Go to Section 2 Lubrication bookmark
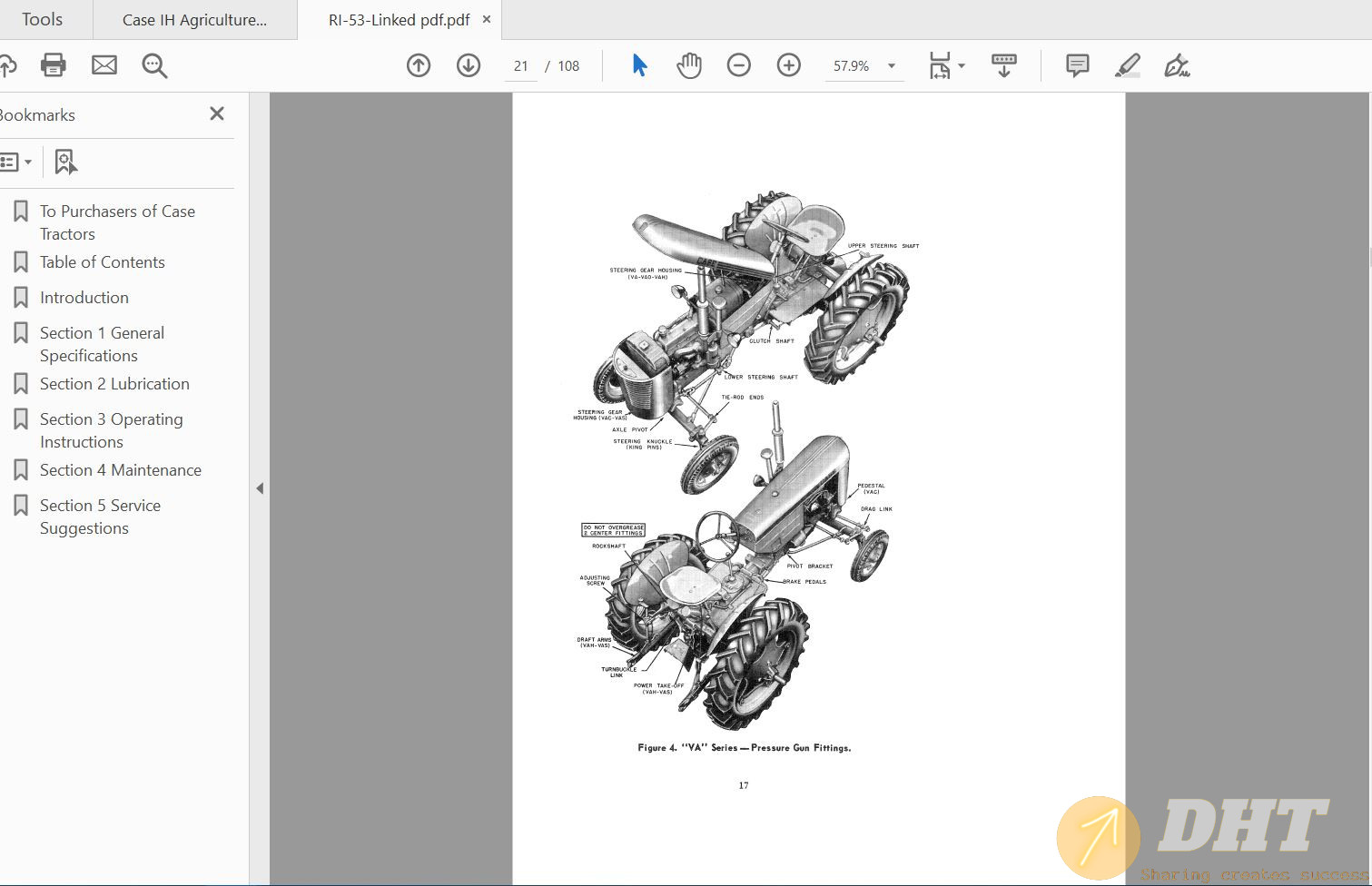Screen dimensions: 1372x886 coord(114,384)
